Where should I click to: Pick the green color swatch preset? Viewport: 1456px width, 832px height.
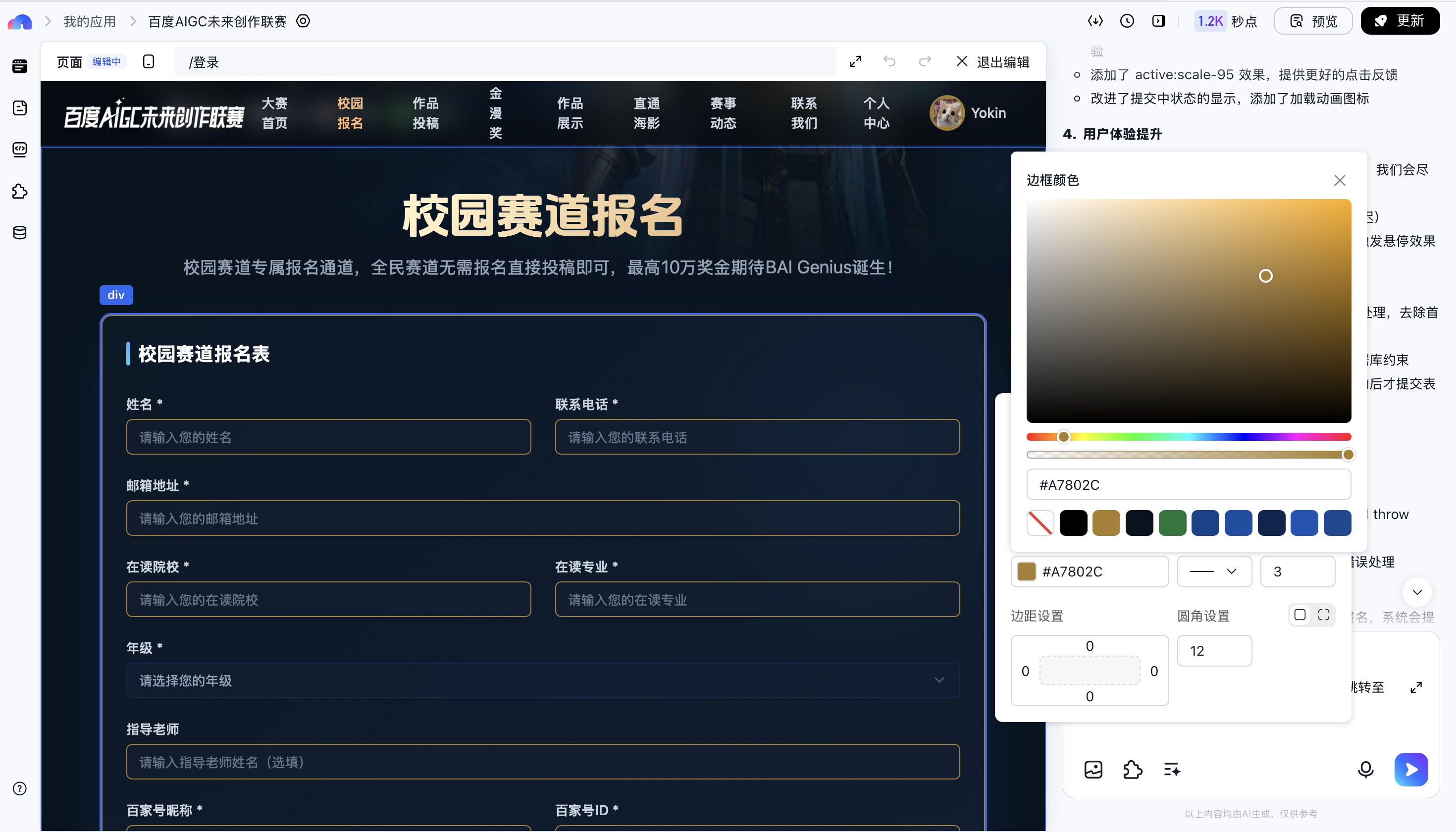[1173, 522]
